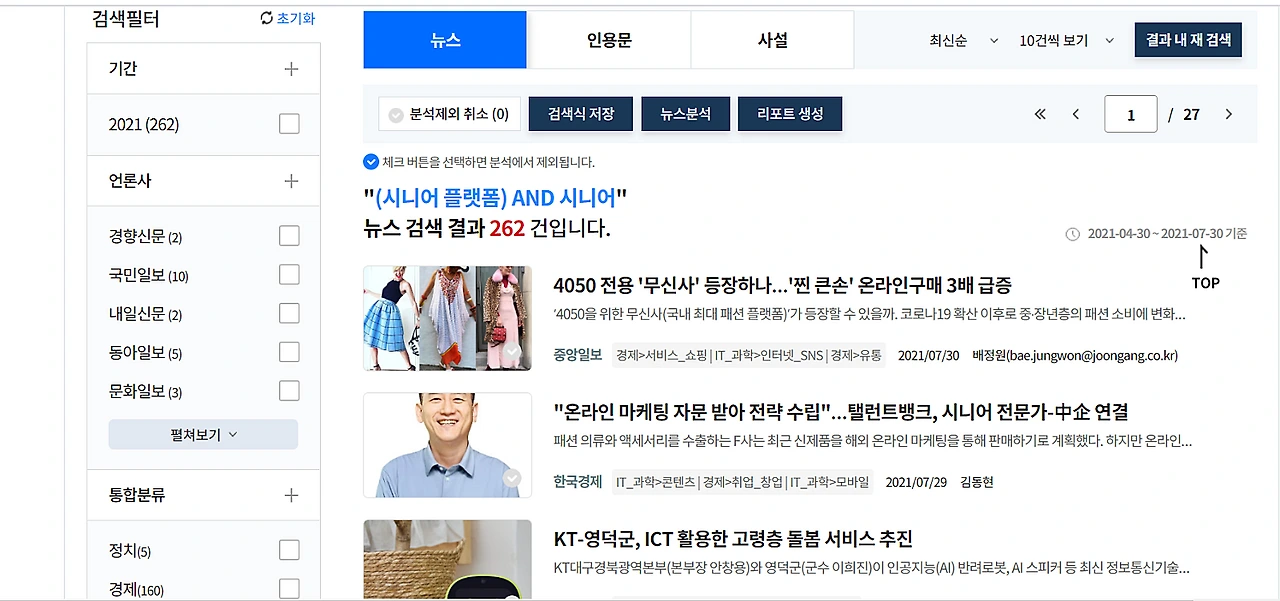Switch to the 인용문 tab
This screenshot has width=1280, height=601.
click(x=609, y=40)
